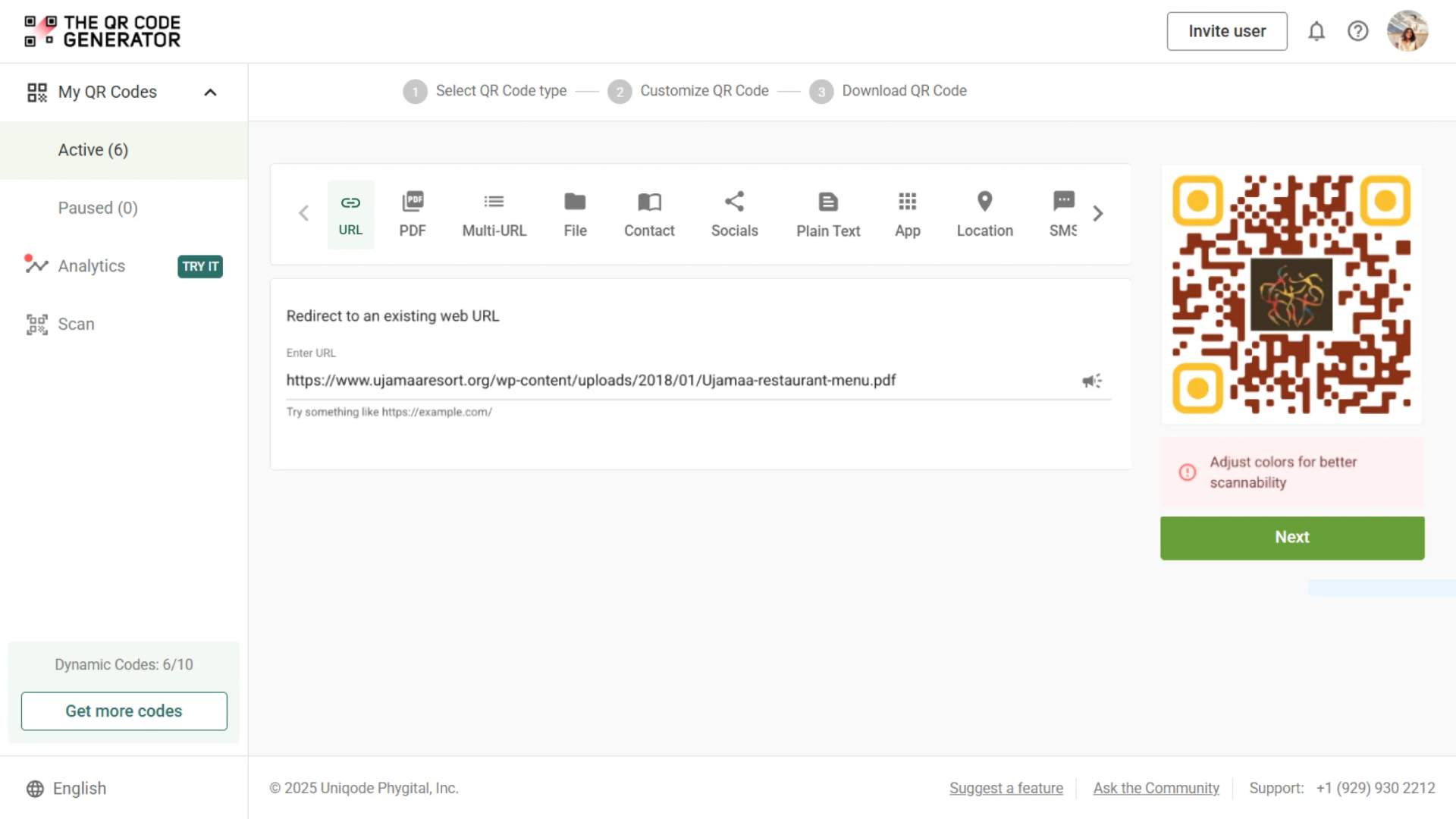Select the PDF QR code type
1456x819 pixels.
click(413, 214)
